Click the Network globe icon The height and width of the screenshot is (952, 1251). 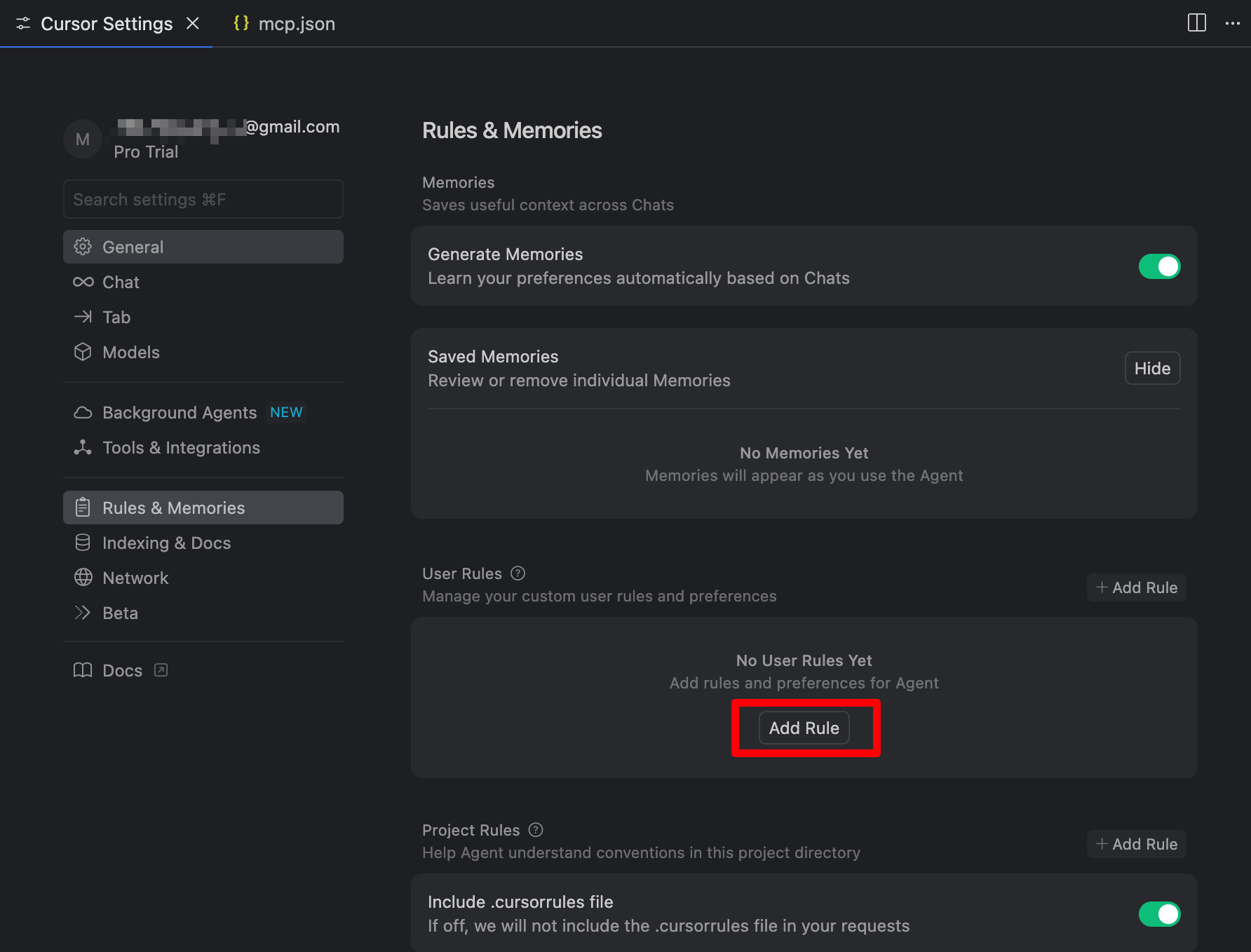click(83, 578)
